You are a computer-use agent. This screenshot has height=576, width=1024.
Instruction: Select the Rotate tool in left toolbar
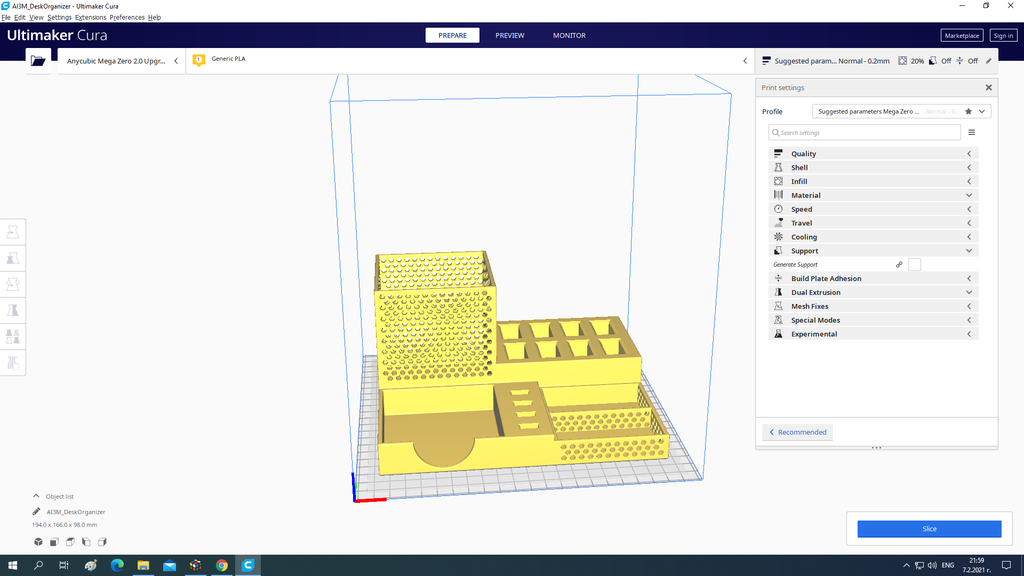(x=13, y=284)
